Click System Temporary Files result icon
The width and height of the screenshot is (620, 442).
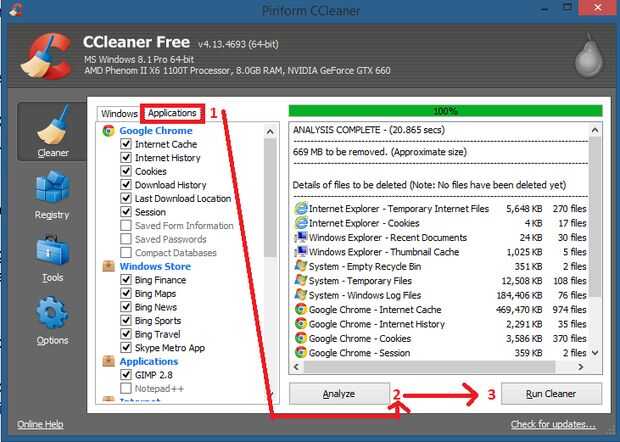point(301,280)
